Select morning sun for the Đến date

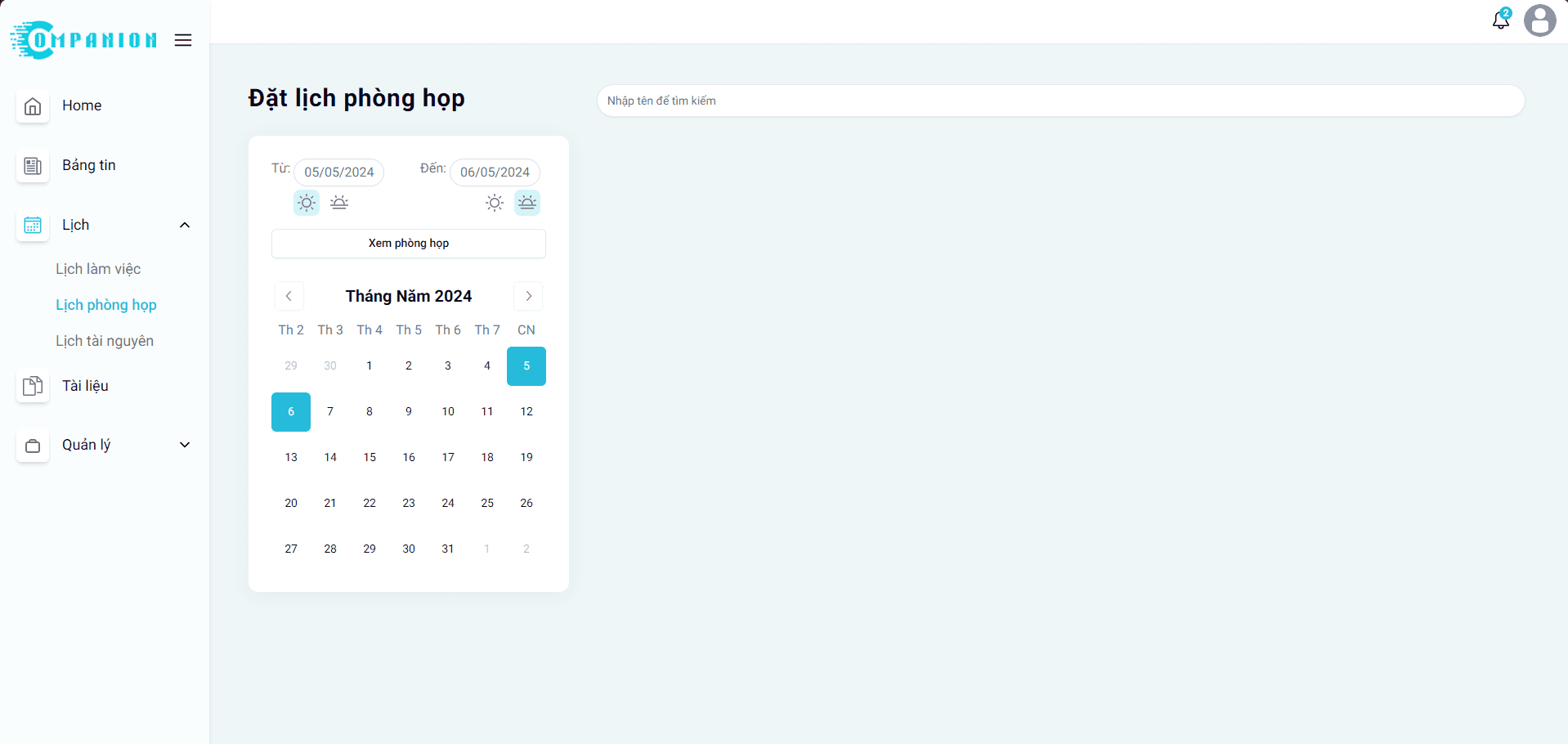495,203
